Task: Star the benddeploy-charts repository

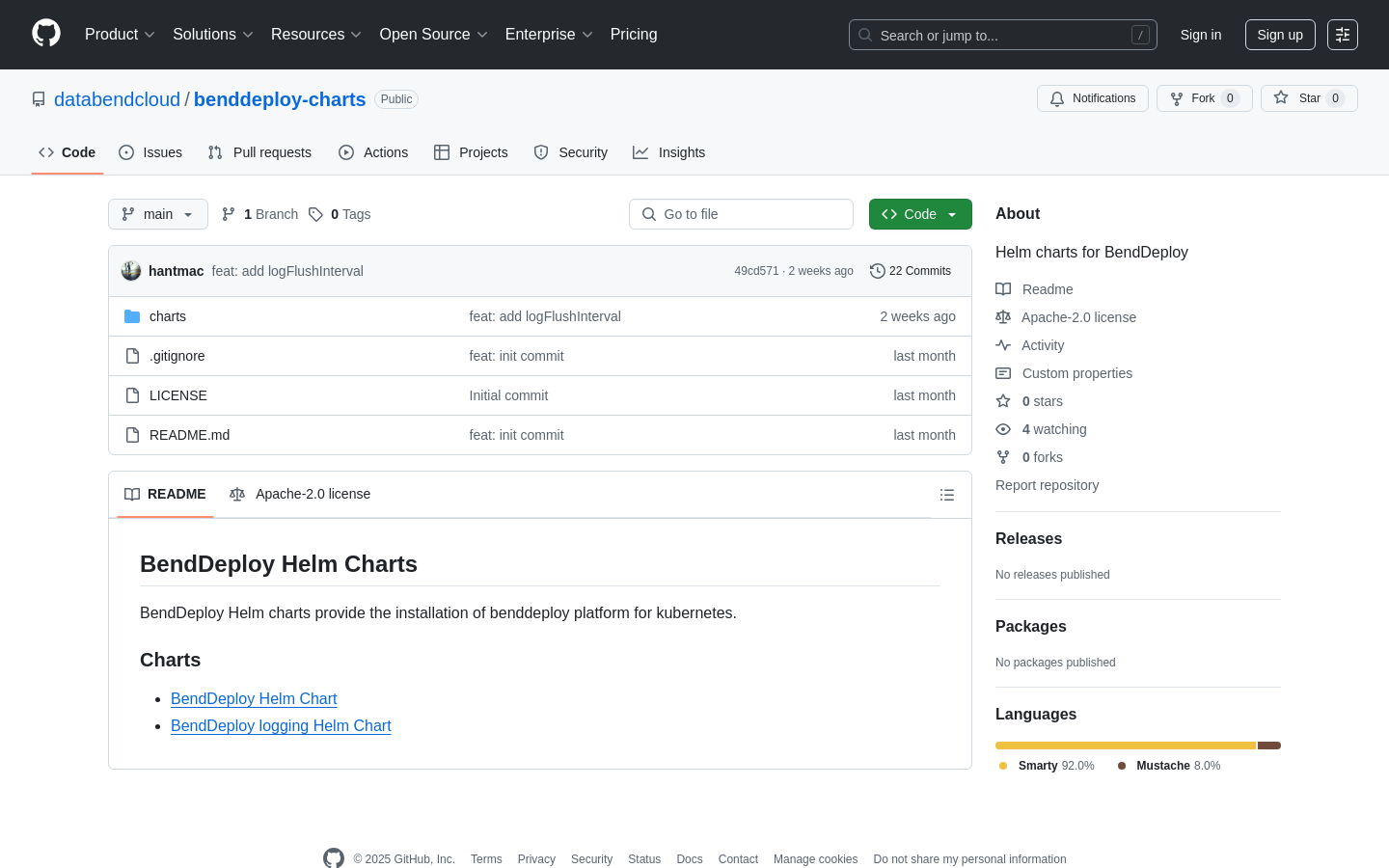Action: point(1309,98)
